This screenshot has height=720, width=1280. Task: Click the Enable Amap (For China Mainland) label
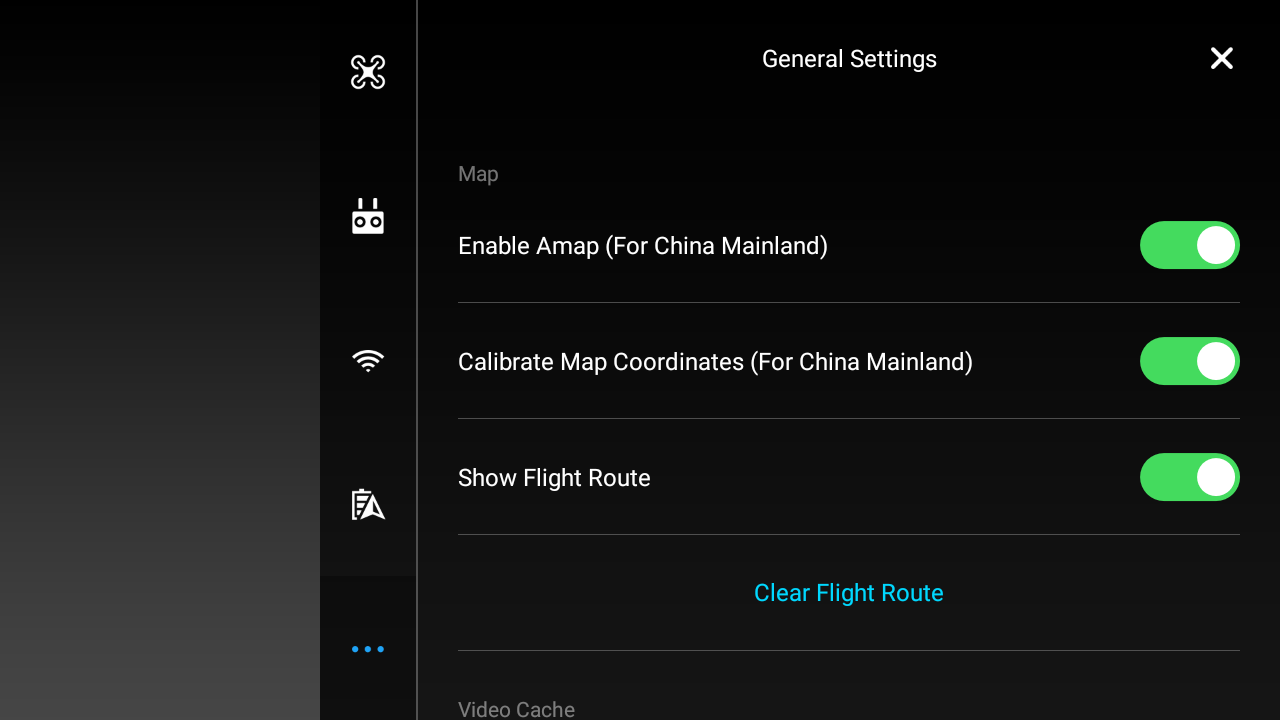[643, 246]
